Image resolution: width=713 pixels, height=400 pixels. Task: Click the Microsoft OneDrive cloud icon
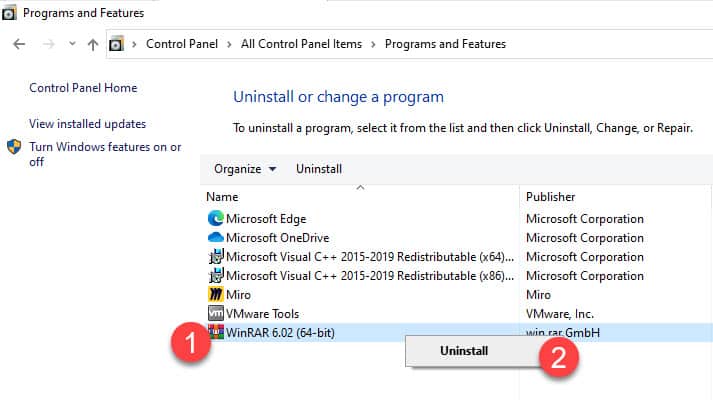pyautogui.click(x=215, y=238)
